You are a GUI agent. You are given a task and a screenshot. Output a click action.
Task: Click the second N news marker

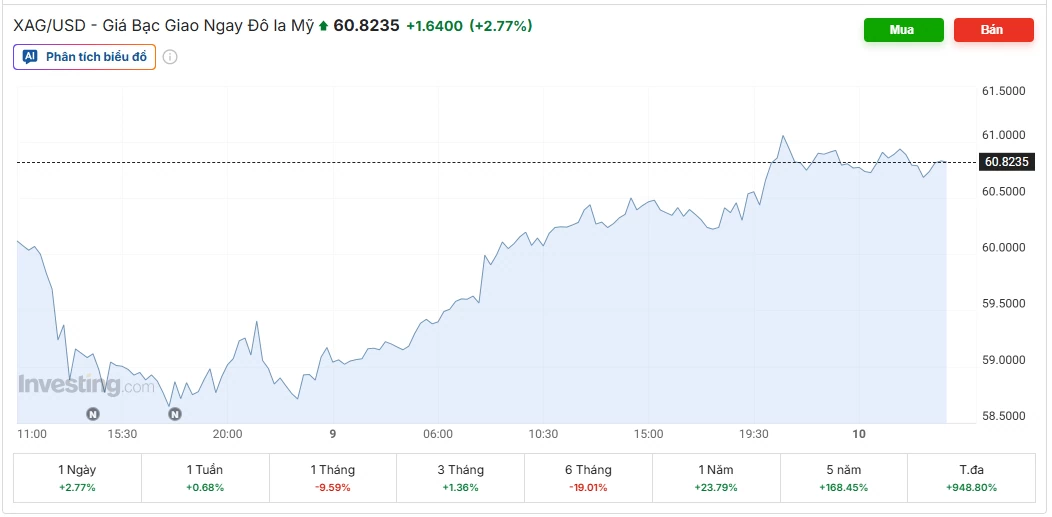[x=174, y=414]
